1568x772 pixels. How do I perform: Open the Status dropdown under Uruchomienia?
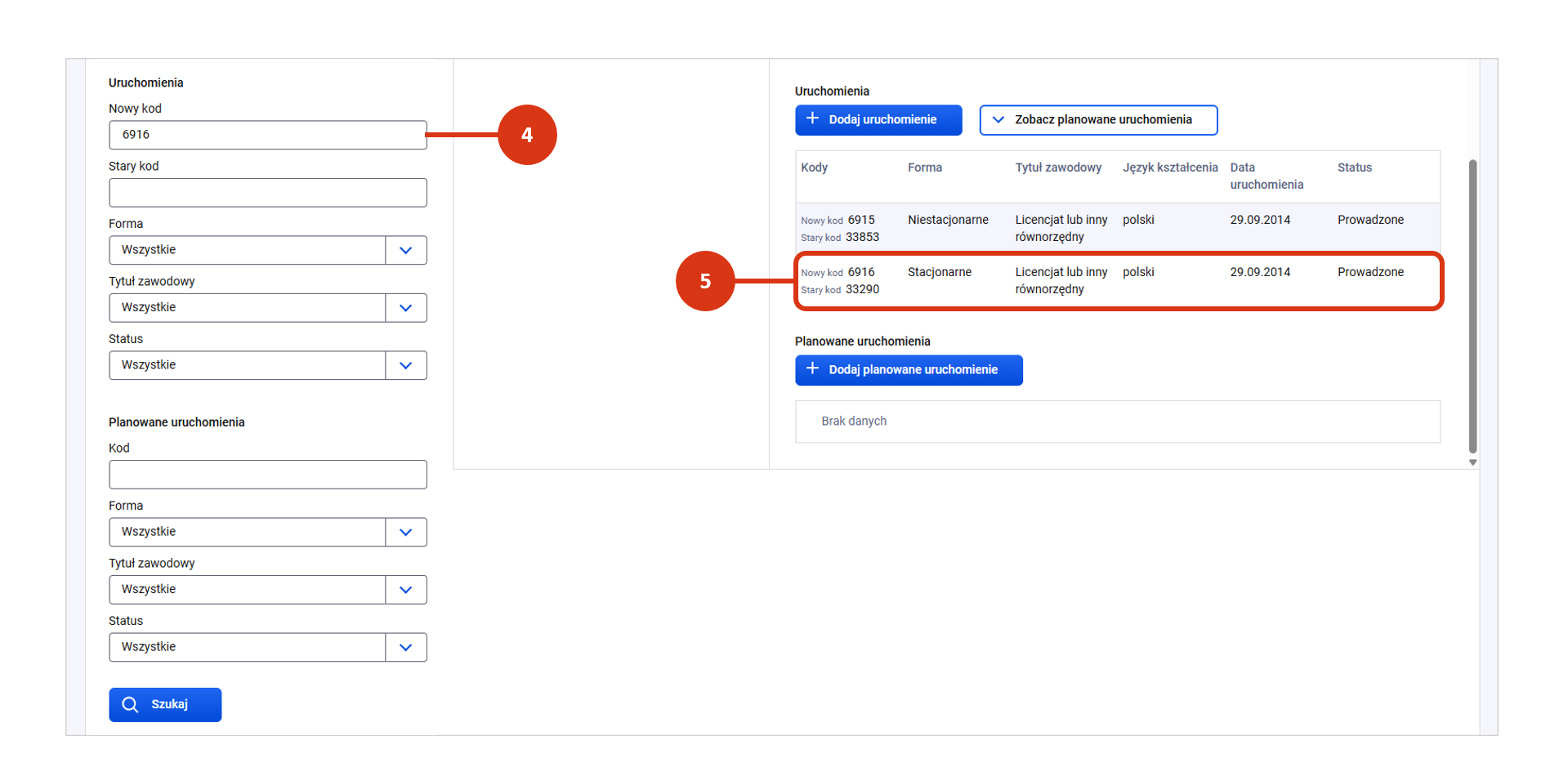tap(267, 365)
